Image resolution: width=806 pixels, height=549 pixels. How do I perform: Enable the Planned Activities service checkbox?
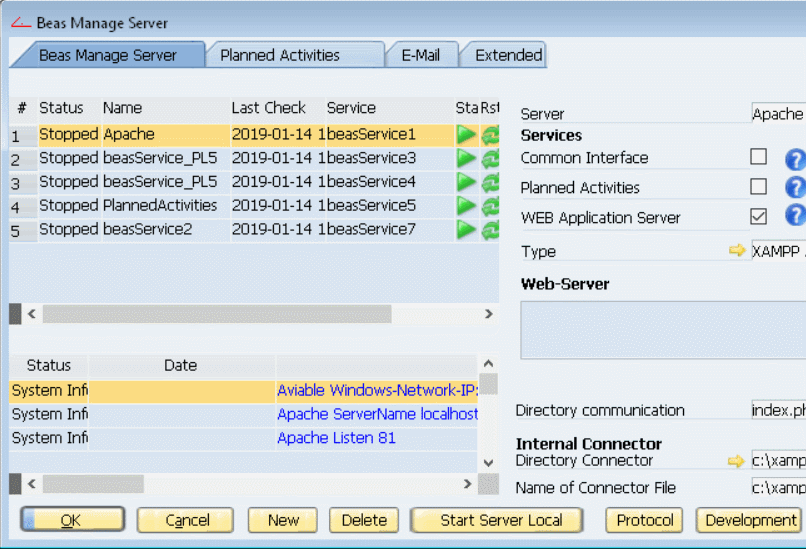759,187
